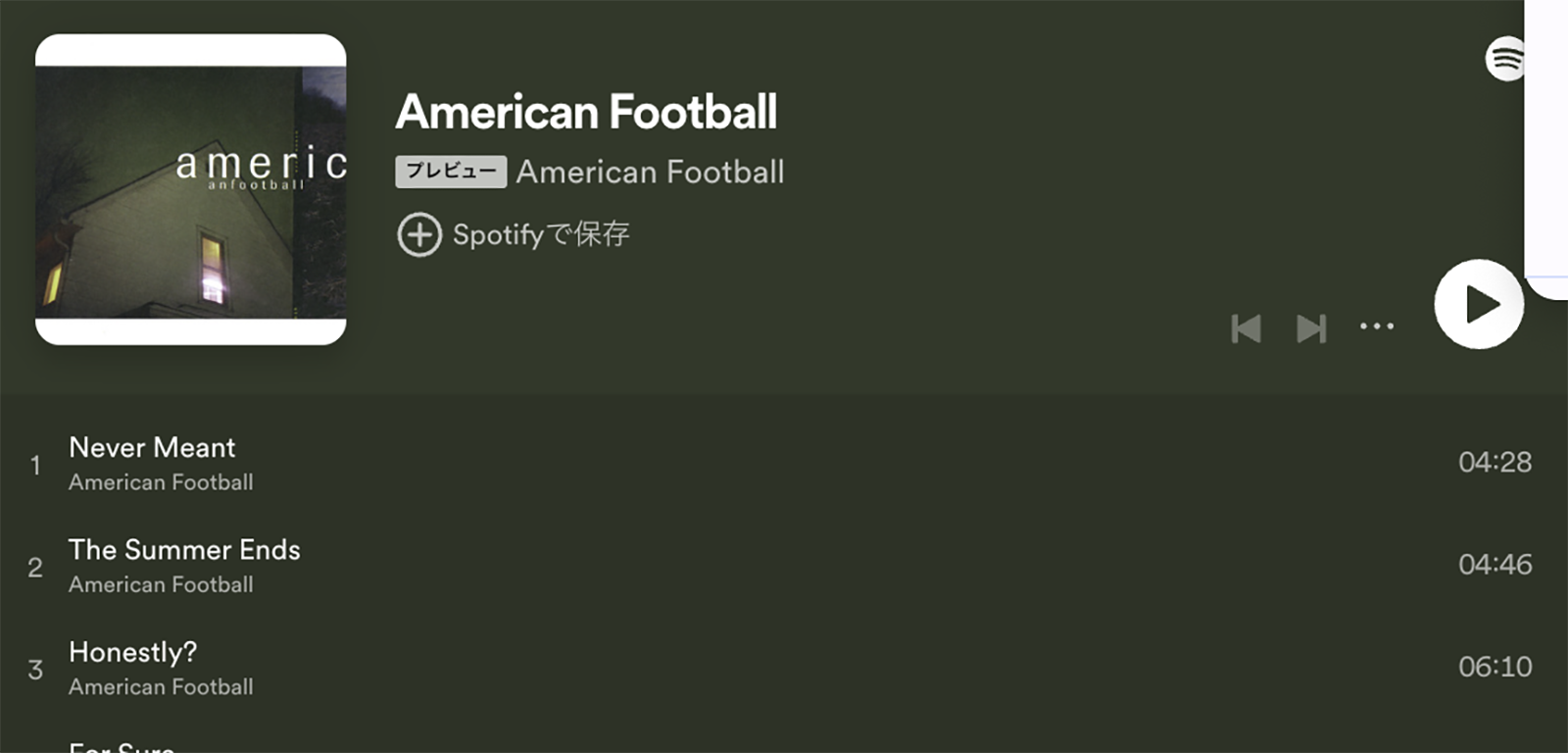Open the three-dot more options menu
Screen dimensions: 1568x753
pyautogui.click(x=1377, y=326)
